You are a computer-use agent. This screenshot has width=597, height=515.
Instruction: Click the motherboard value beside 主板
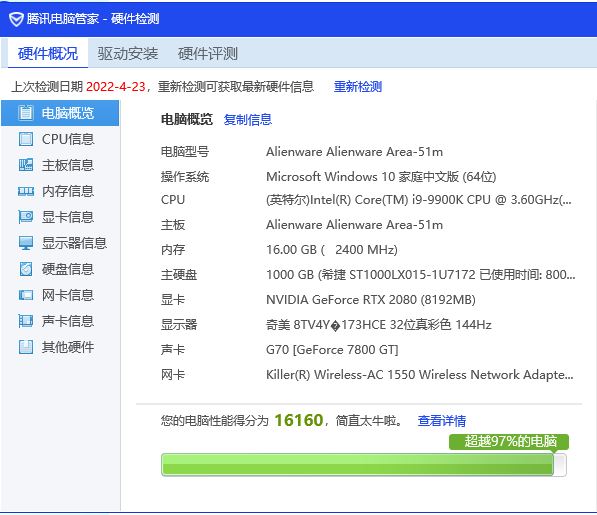[x=354, y=225]
